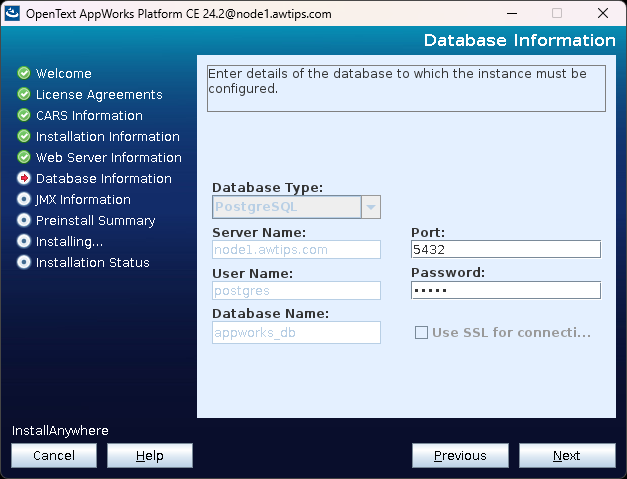Viewport: 627px width, 479px height.
Task: Click the step icon beside Installation Status
Action: coord(24,263)
